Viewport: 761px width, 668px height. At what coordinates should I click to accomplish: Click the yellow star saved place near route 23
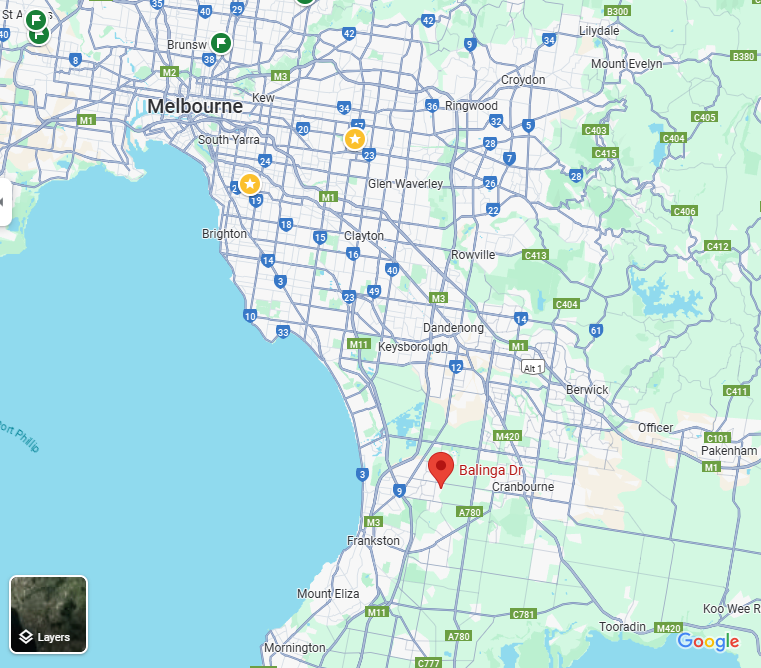coord(355,139)
